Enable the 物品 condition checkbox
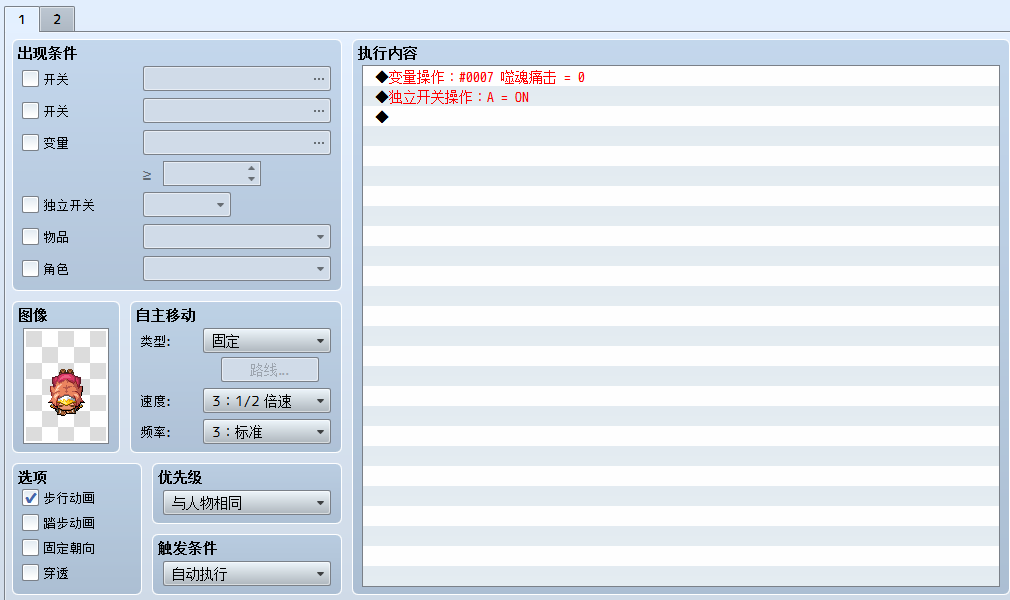The image size is (1010, 600). click(x=30, y=237)
